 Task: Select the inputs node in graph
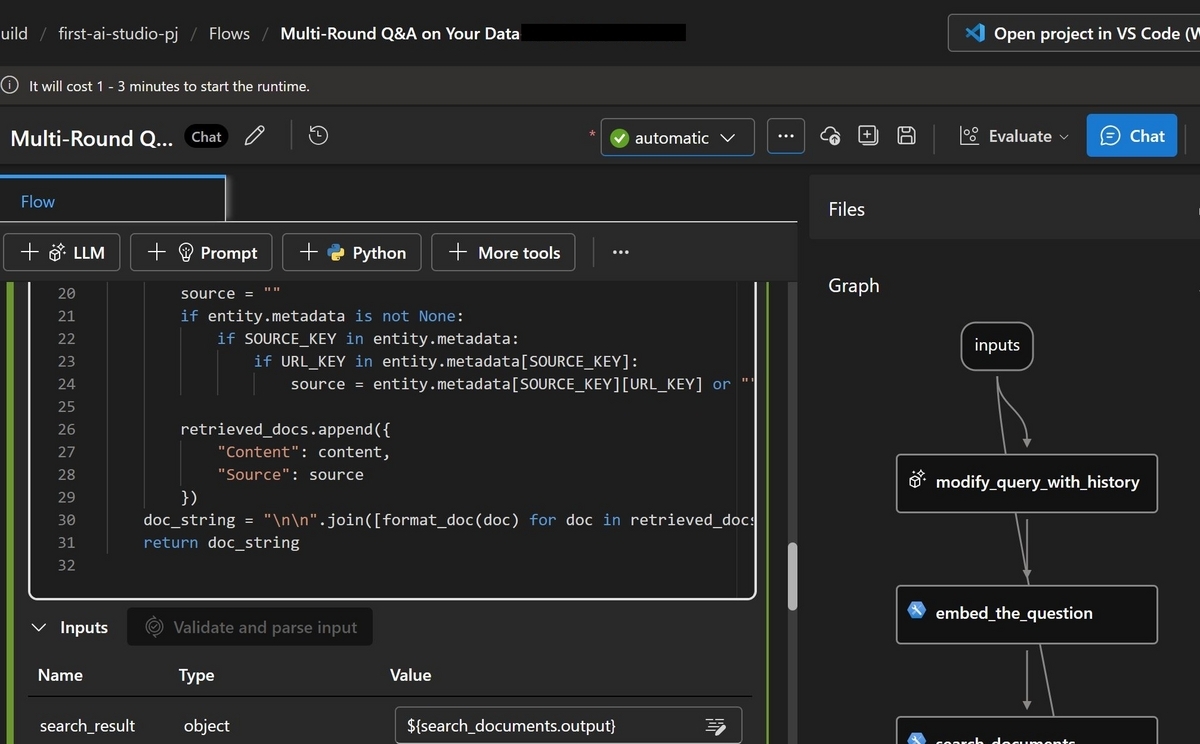tap(997, 345)
